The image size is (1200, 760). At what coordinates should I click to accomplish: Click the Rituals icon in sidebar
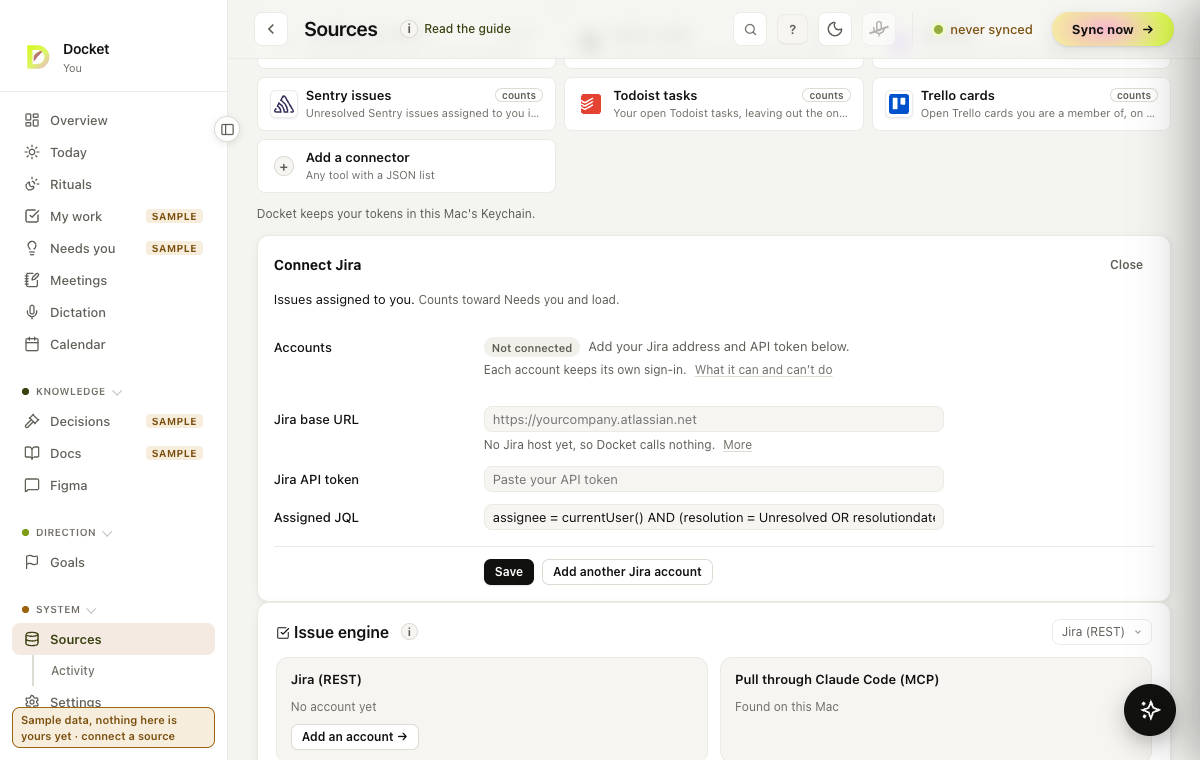(32, 184)
